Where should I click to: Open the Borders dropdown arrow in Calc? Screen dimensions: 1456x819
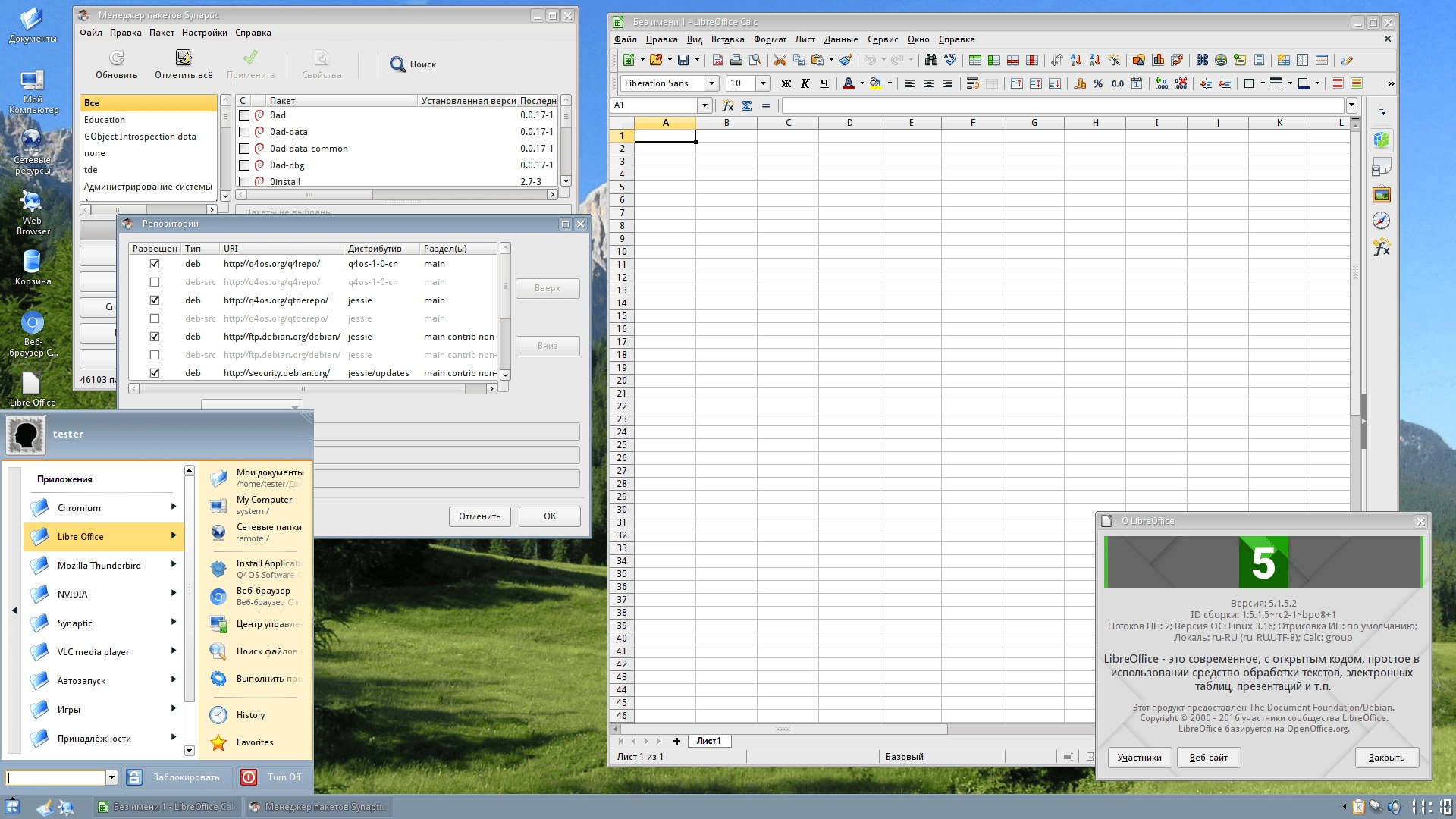click(x=1263, y=83)
